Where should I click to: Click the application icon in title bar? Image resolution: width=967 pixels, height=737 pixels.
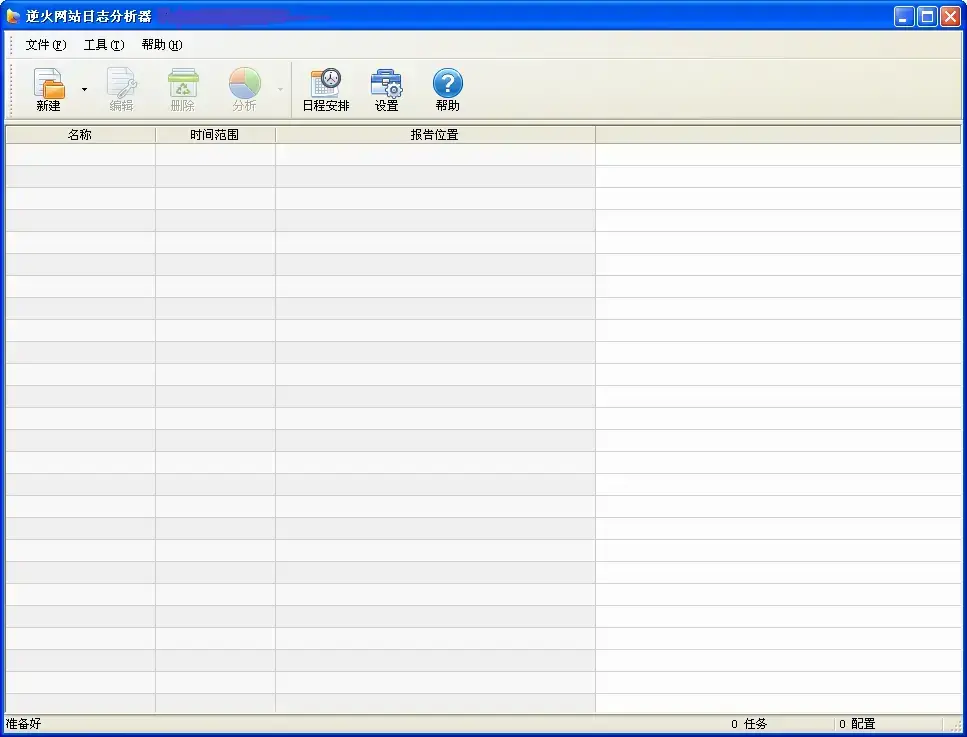(14, 16)
